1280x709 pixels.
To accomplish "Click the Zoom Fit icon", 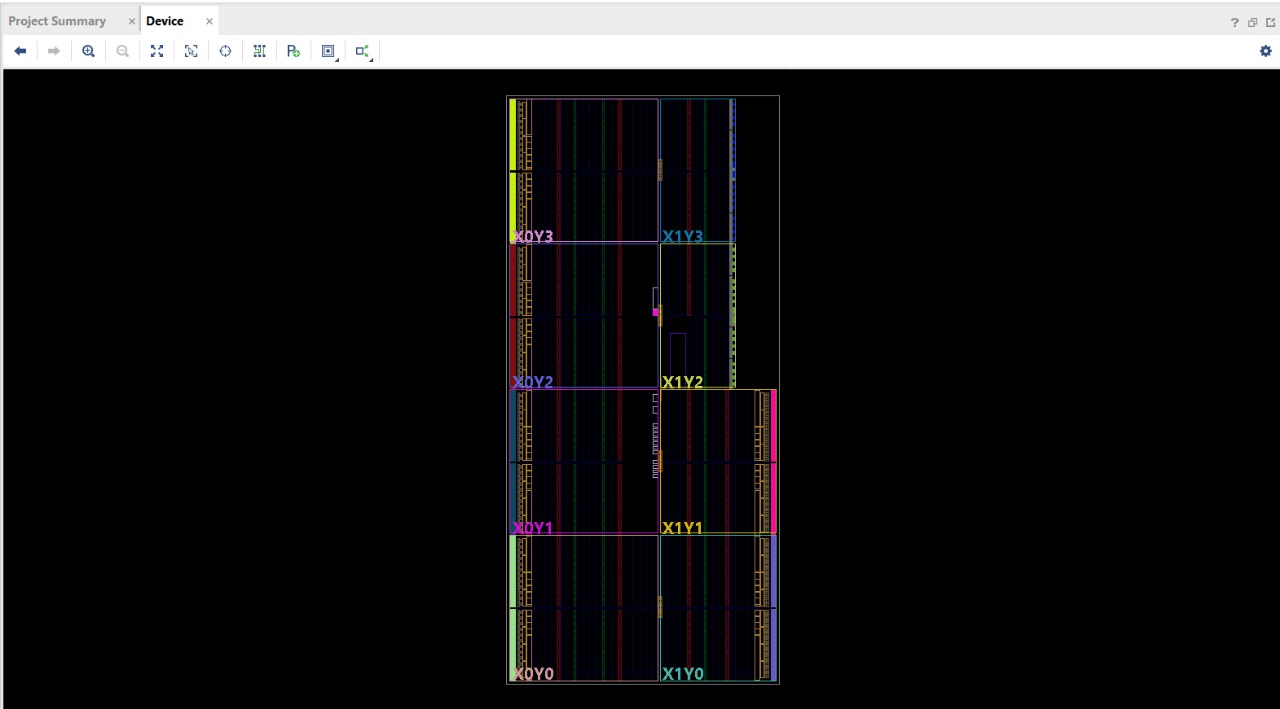I will [156, 51].
